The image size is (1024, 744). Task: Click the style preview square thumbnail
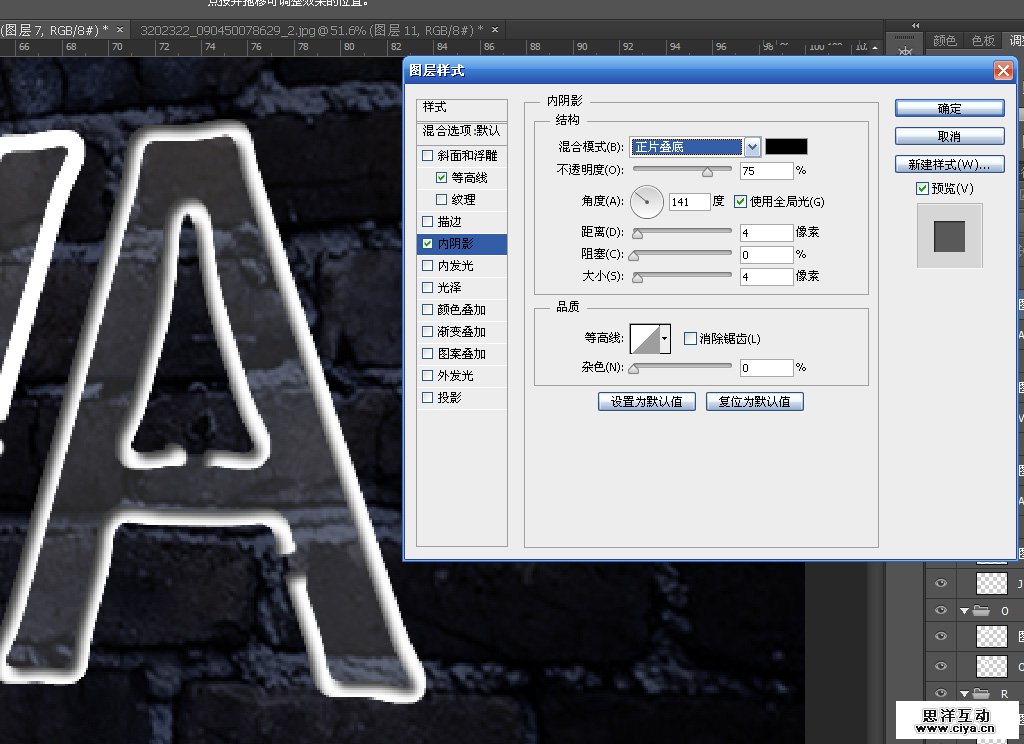pyautogui.click(x=949, y=236)
